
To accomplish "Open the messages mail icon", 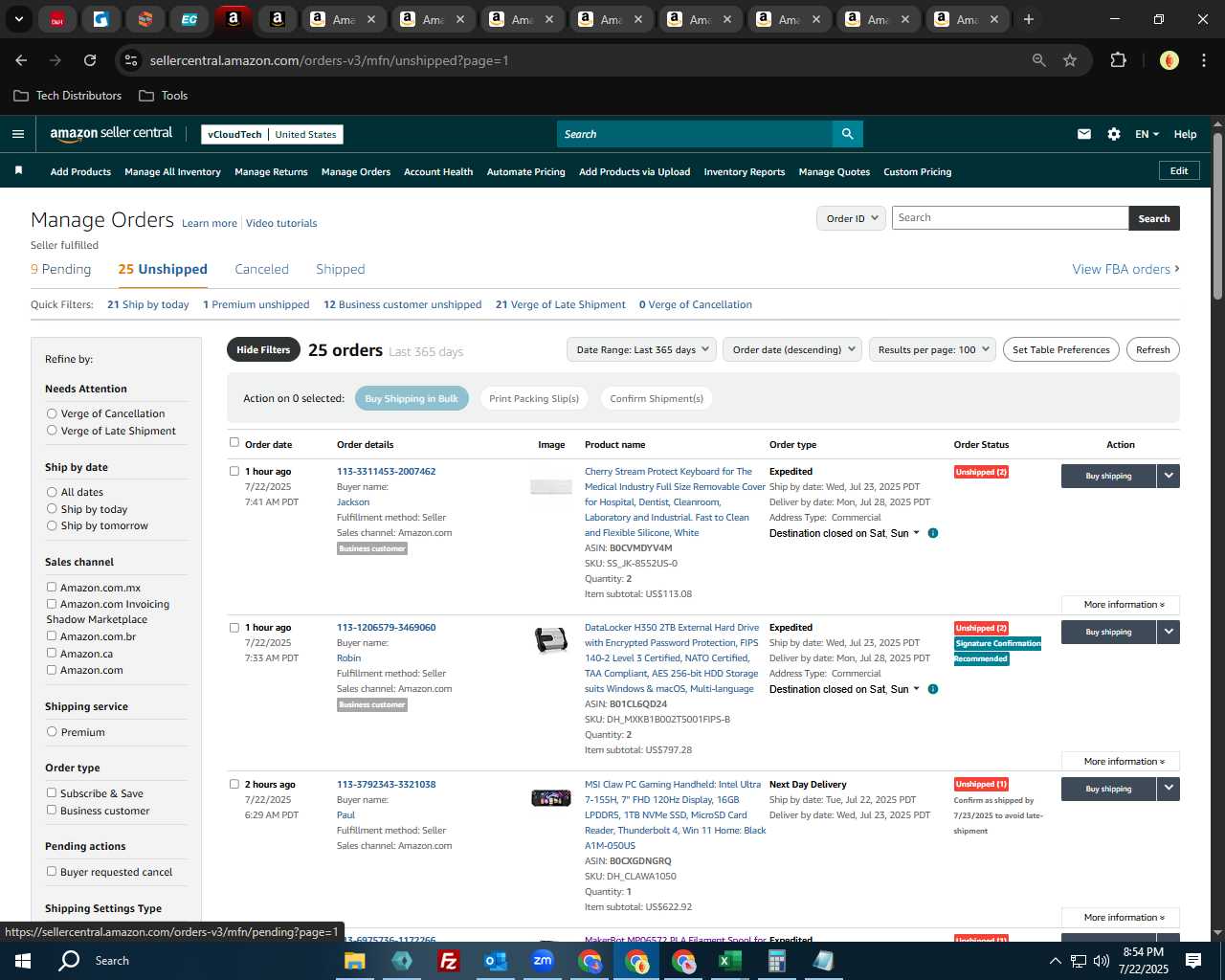I will pyautogui.click(x=1083, y=134).
